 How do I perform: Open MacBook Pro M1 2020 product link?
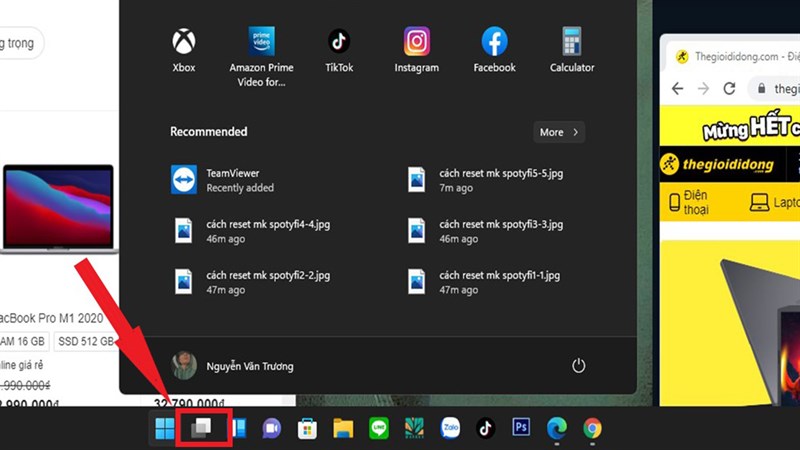point(51,318)
